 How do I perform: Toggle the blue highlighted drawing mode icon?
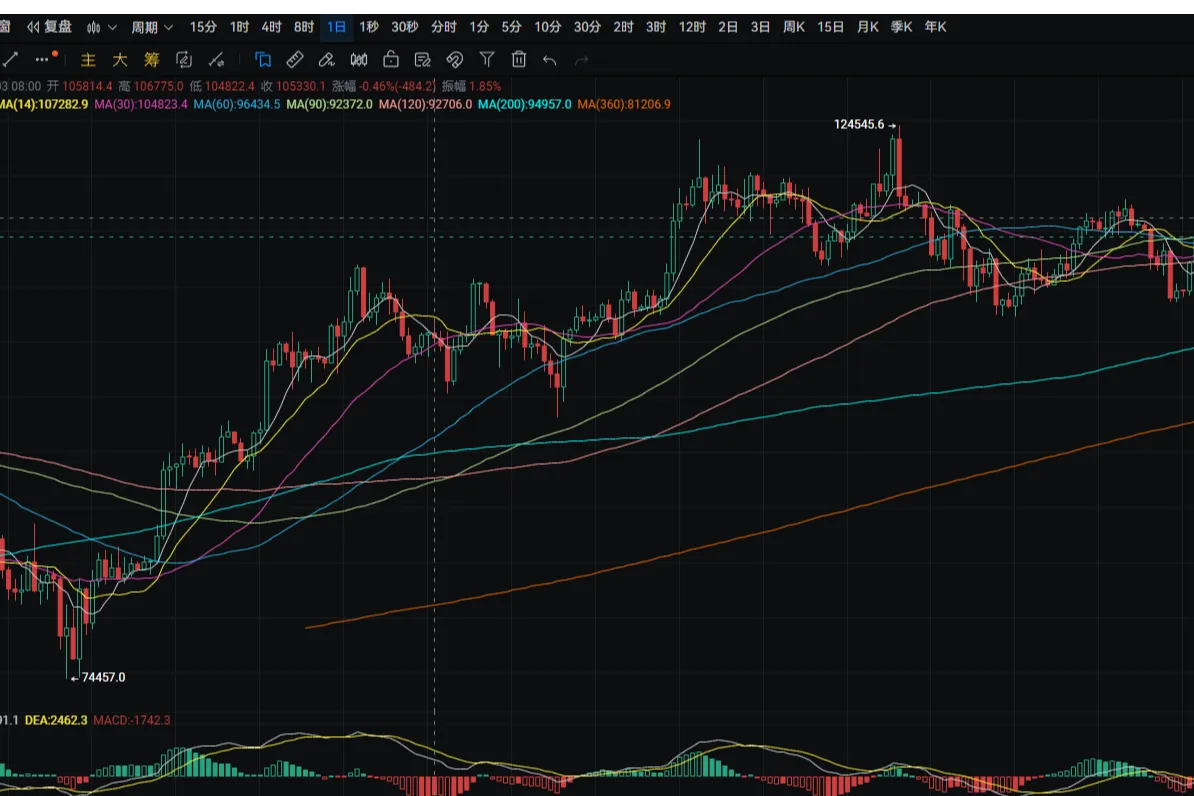263,60
